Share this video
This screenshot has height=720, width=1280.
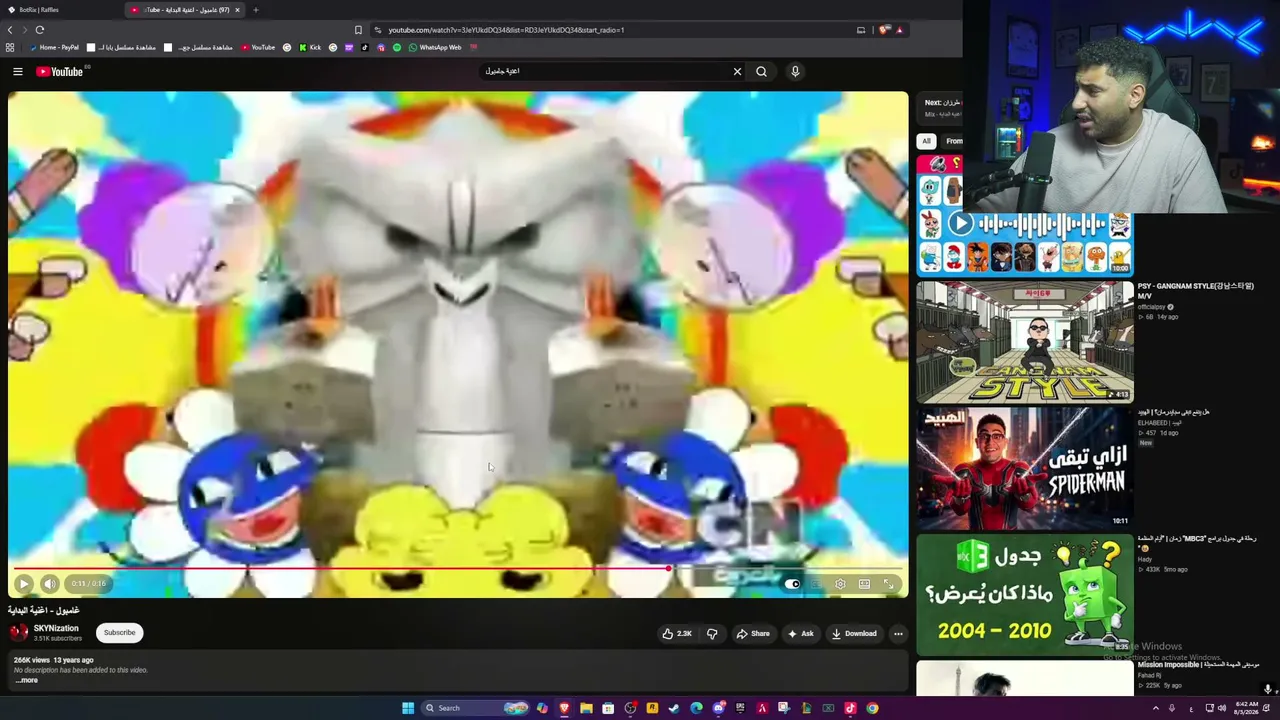(753, 633)
